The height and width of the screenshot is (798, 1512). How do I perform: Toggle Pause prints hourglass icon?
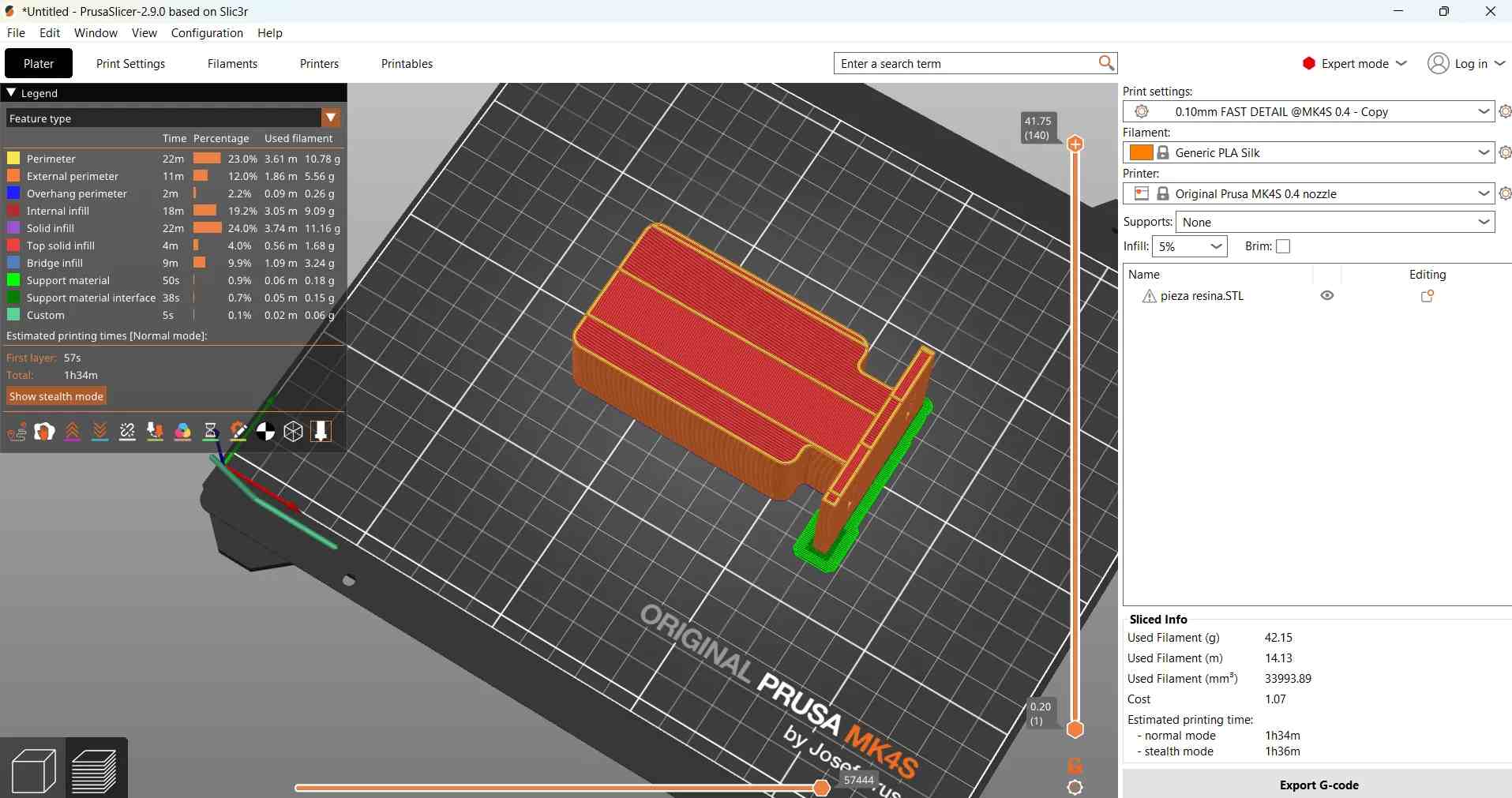tap(210, 432)
